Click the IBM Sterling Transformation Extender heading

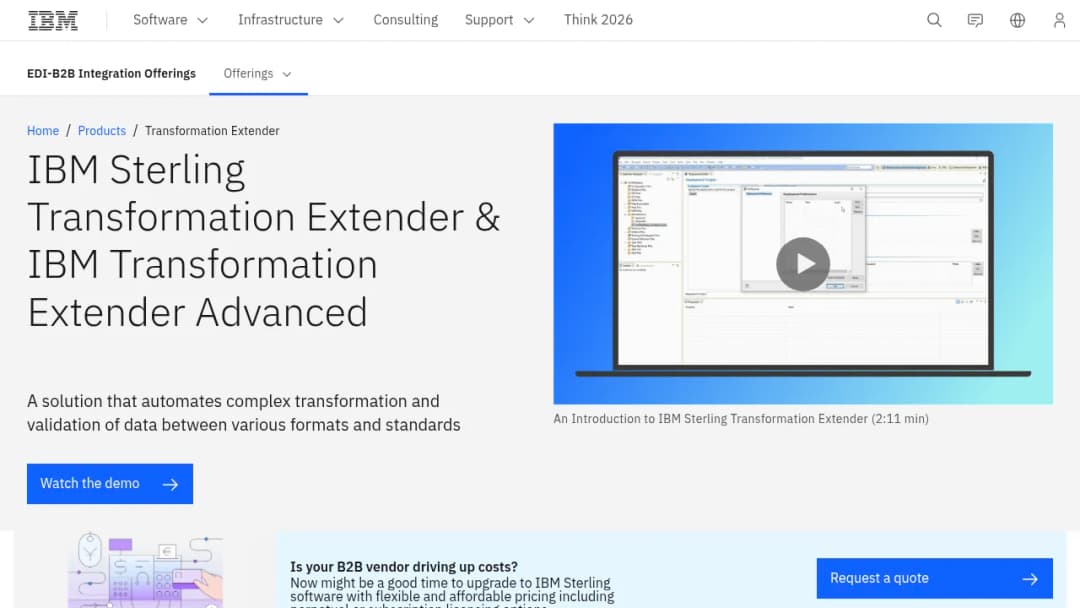tap(264, 241)
